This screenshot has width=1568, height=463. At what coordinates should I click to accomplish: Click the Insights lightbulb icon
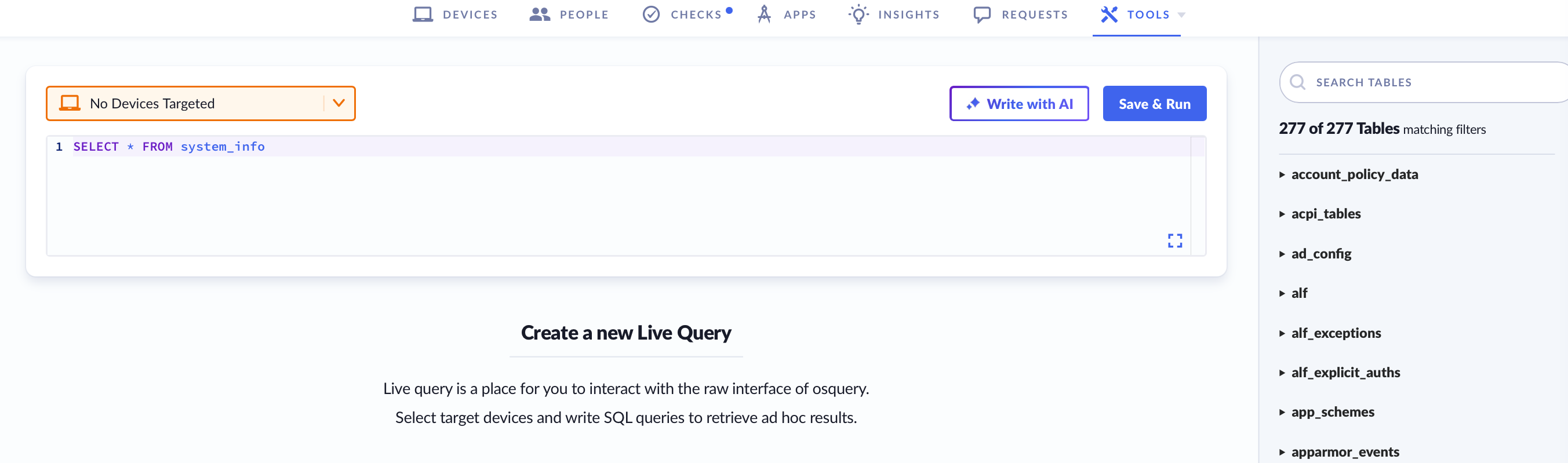[x=858, y=14]
